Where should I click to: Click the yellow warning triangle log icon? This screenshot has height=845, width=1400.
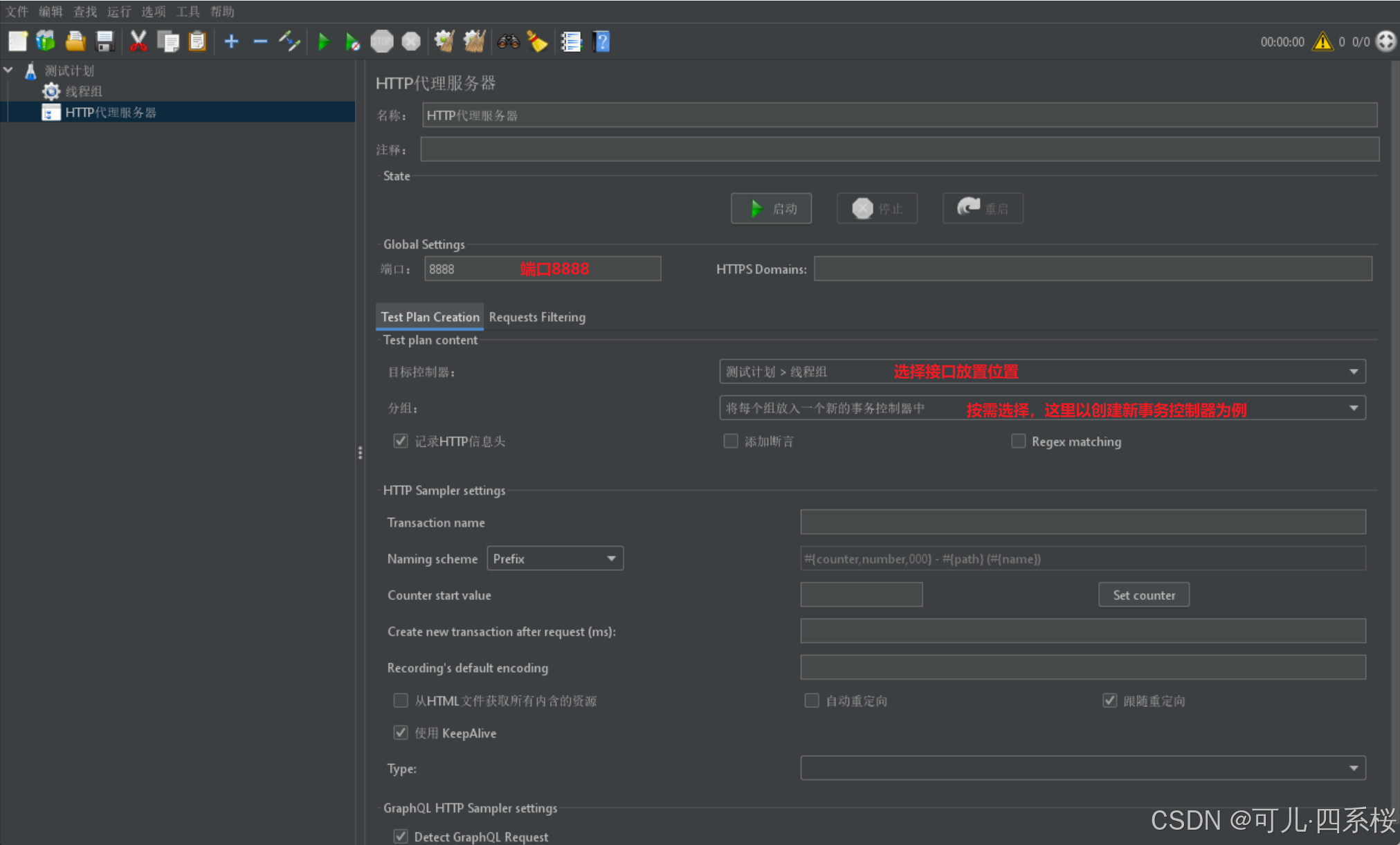tap(1322, 42)
